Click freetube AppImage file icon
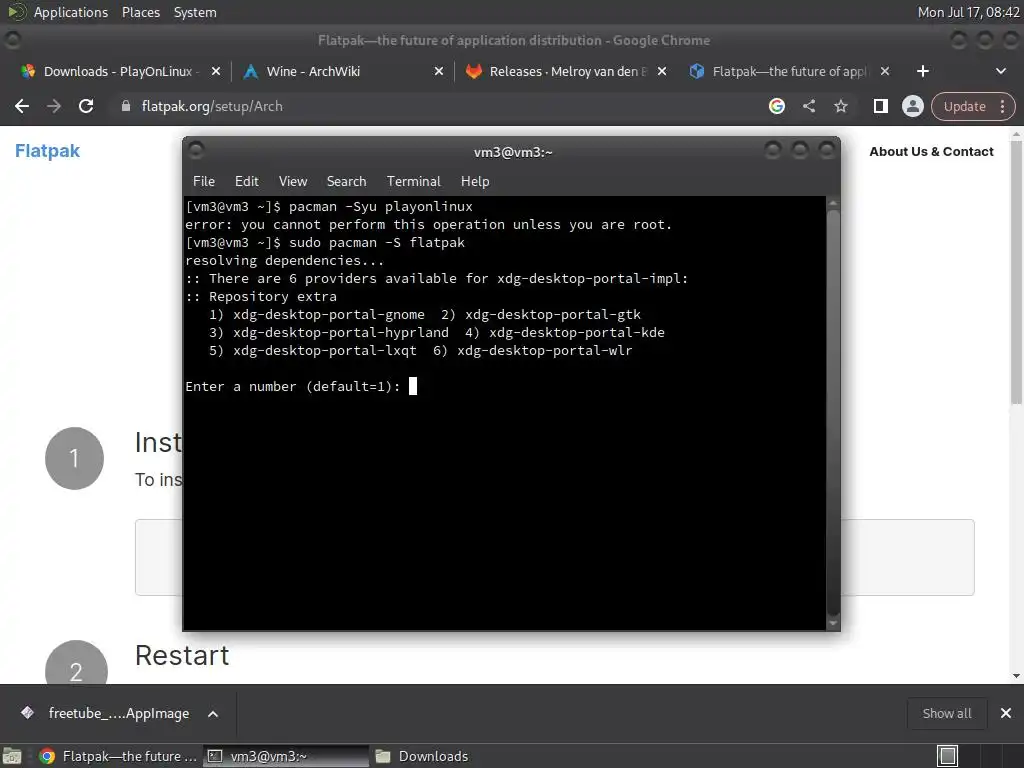 [x=27, y=712]
